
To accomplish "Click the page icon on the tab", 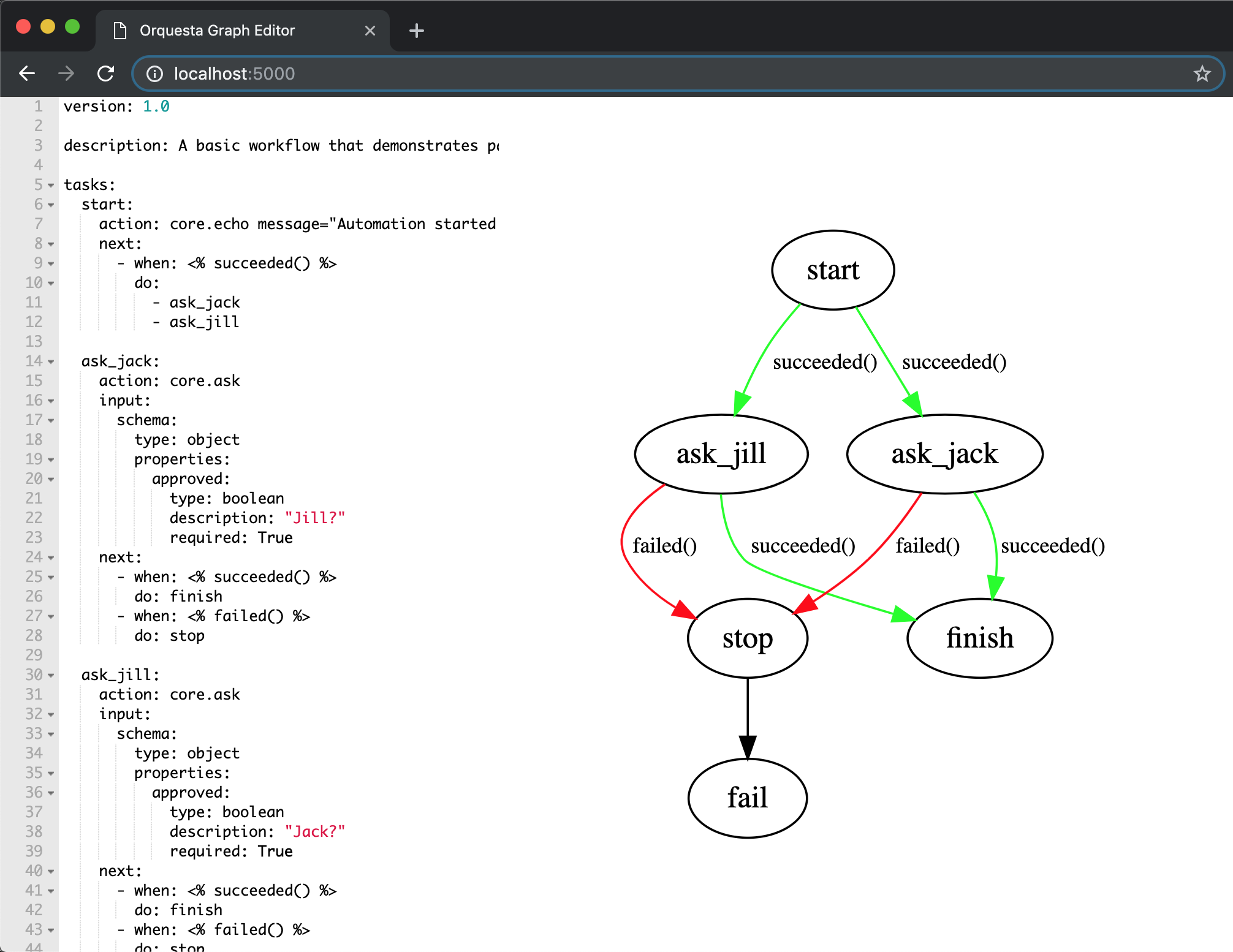I will click(x=120, y=31).
